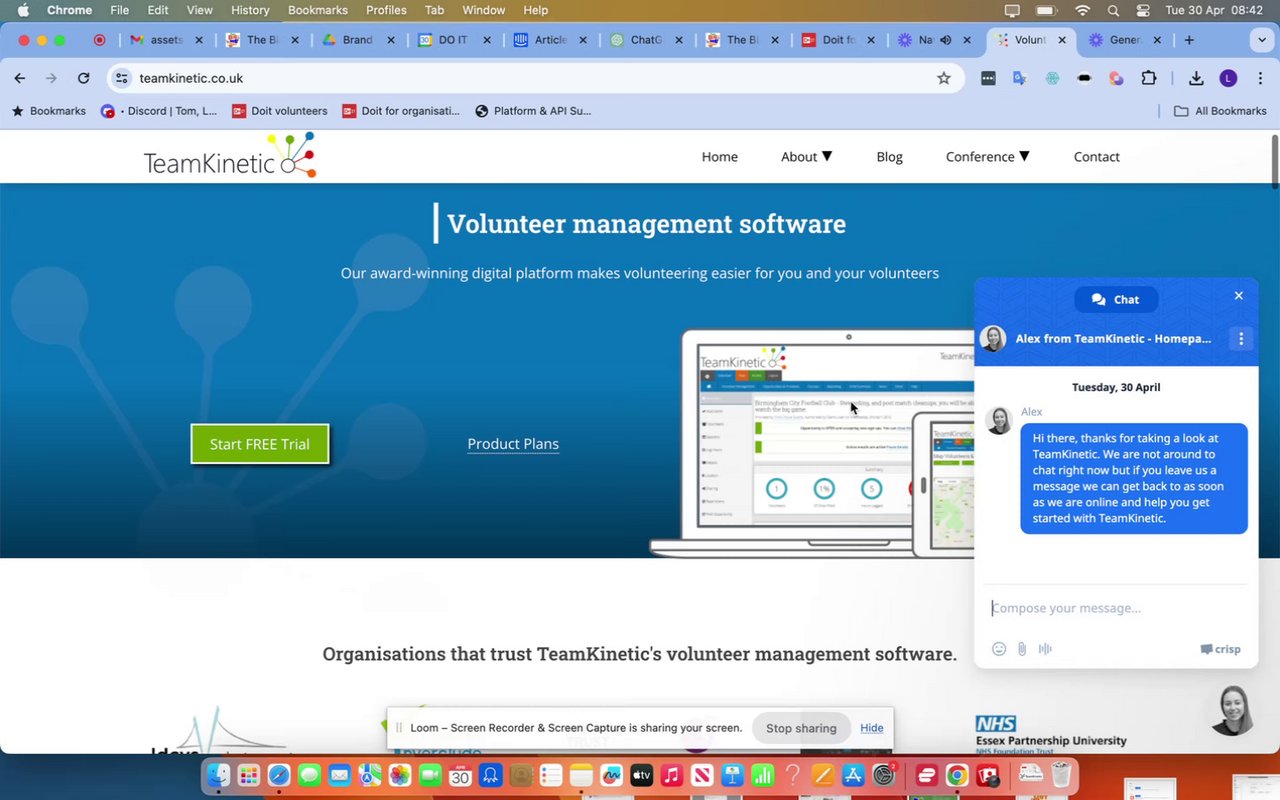Click the purple L profile avatar
The width and height of the screenshot is (1280, 800).
[1228, 78]
